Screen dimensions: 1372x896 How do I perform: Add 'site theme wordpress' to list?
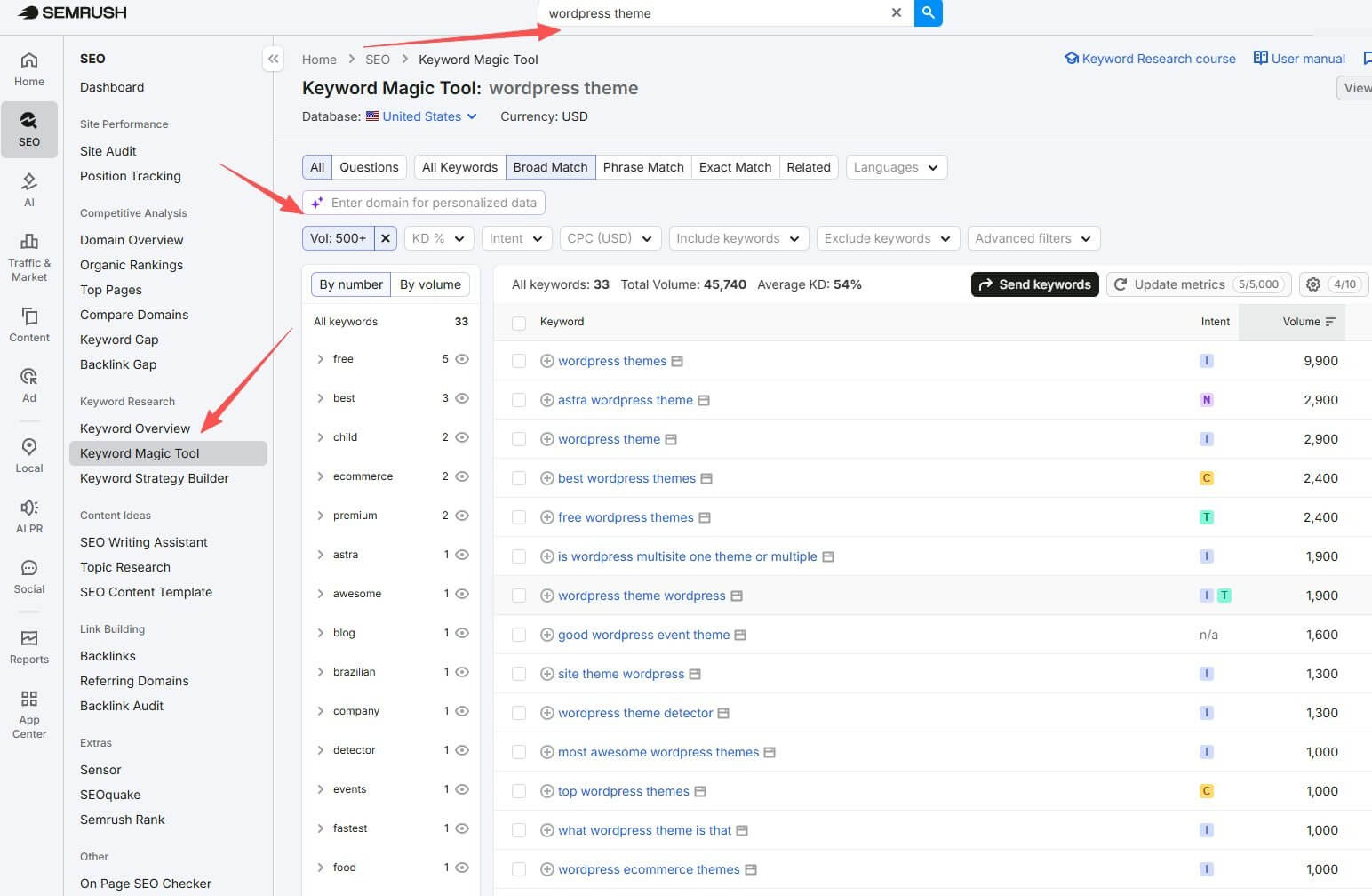(547, 674)
